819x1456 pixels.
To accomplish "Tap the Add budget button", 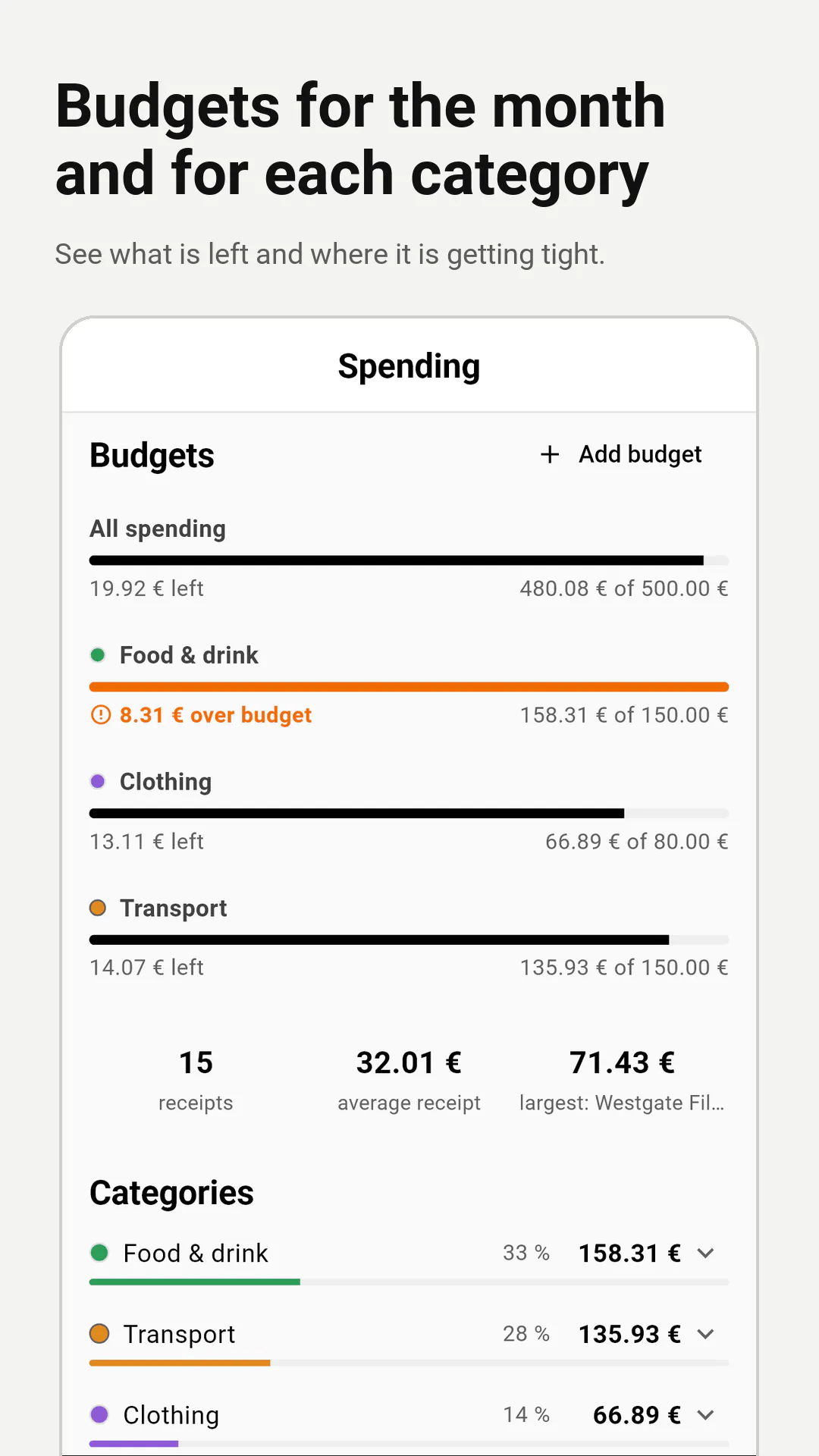I will [x=621, y=454].
